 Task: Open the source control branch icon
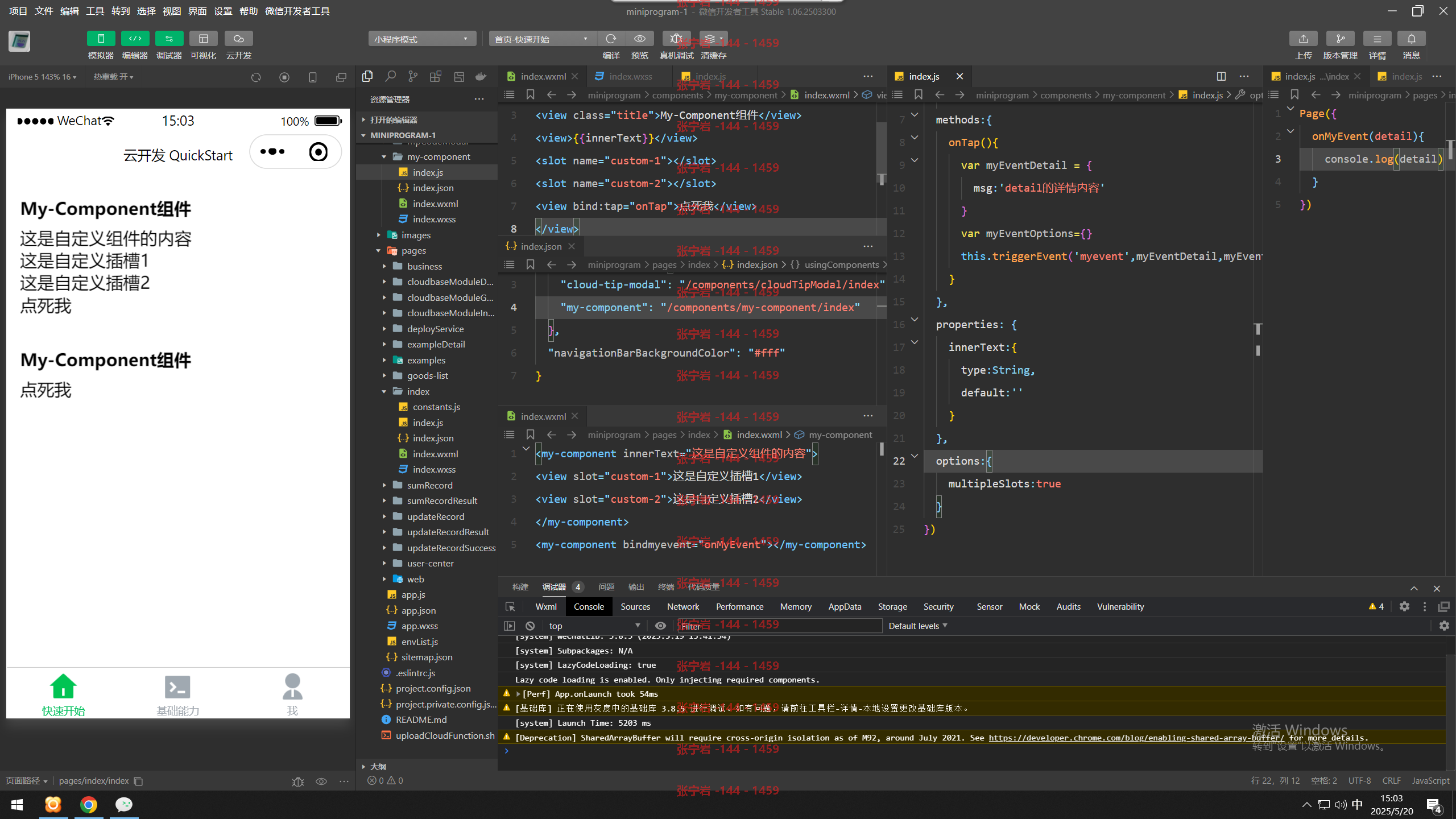[x=413, y=76]
